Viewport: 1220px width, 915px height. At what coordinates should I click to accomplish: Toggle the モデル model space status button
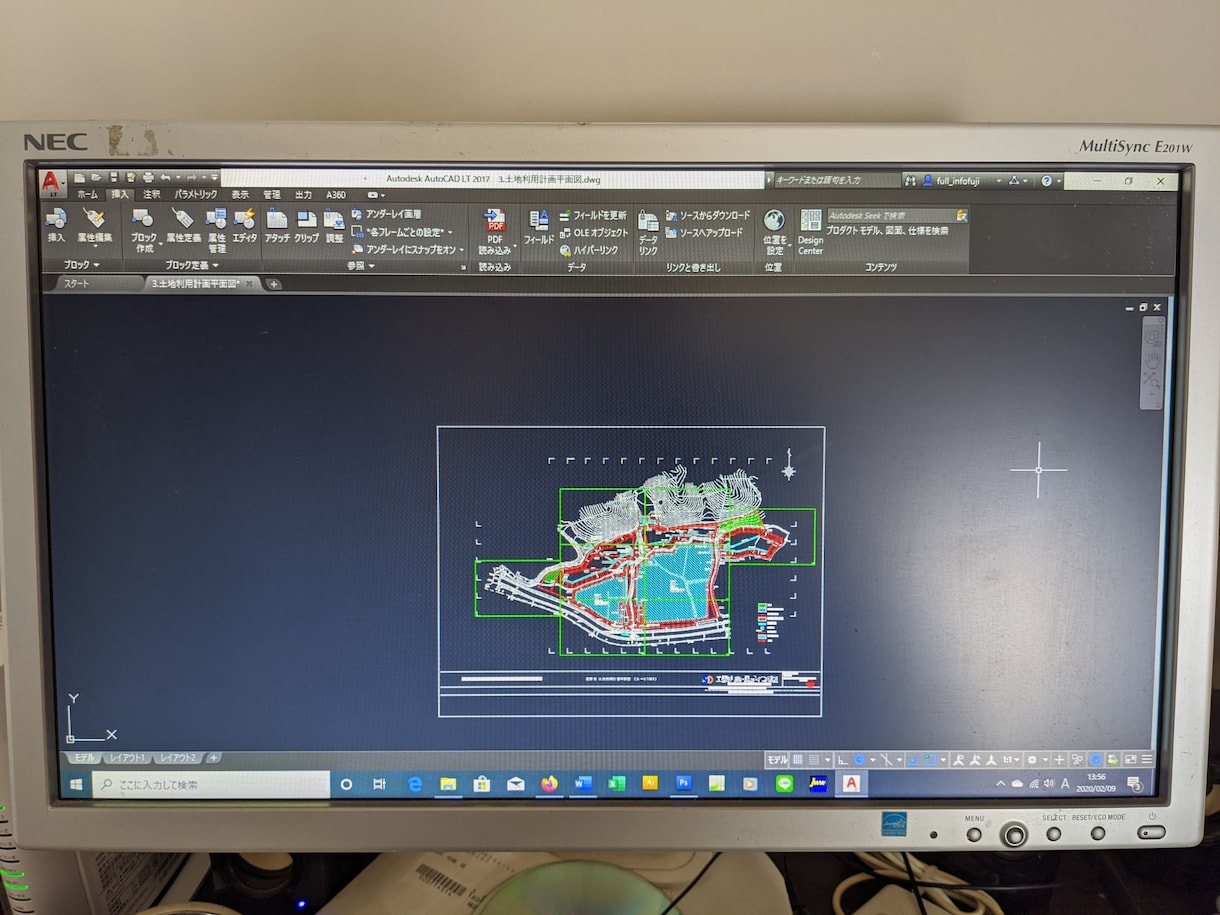(777, 760)
